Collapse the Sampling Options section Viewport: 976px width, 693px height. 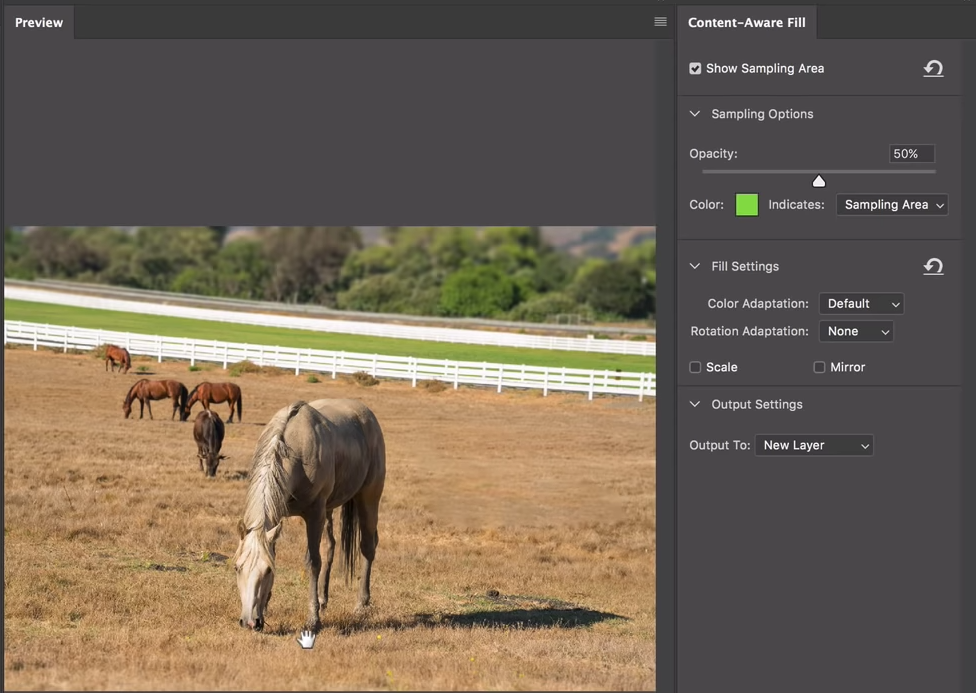pyautogui.click(x=695, y=114)
